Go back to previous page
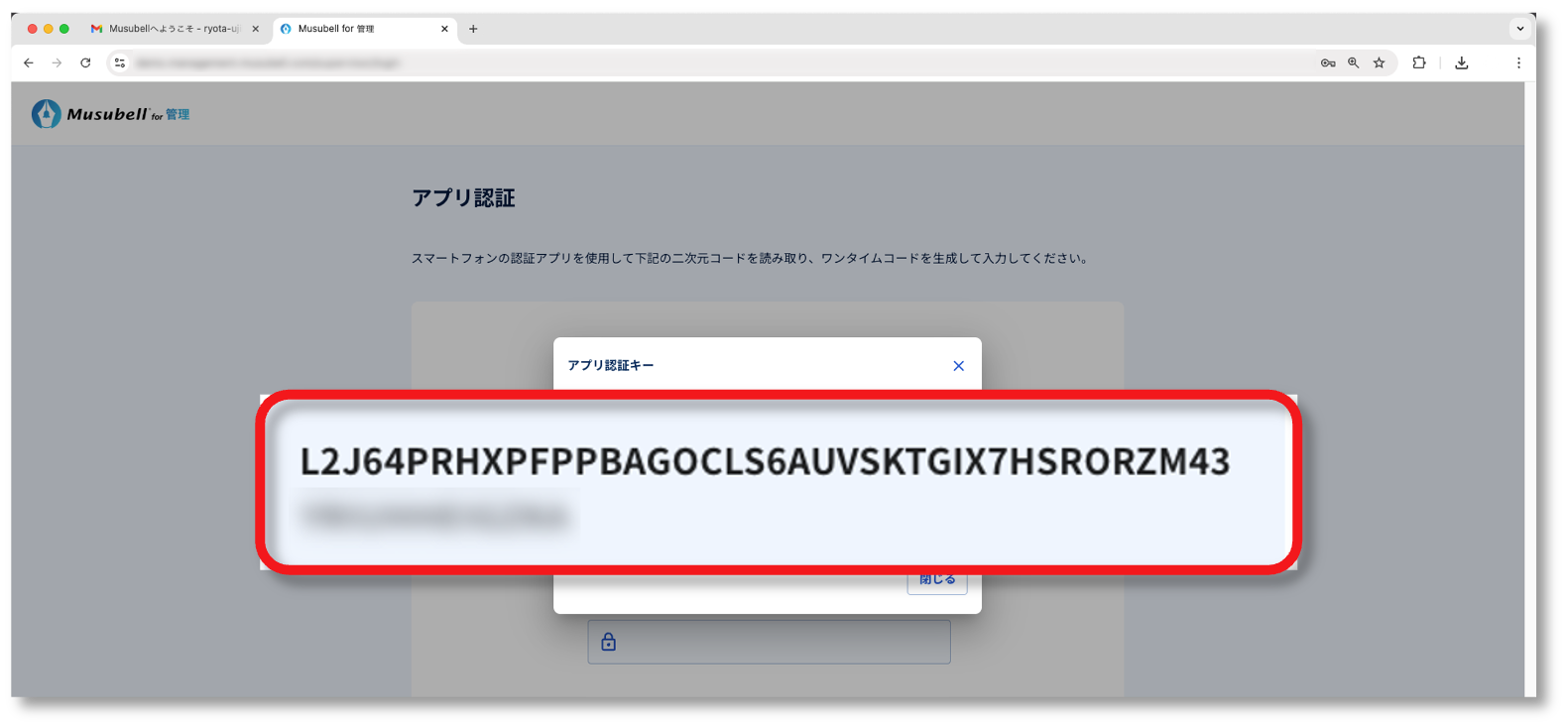 click(x=29, y=62)
